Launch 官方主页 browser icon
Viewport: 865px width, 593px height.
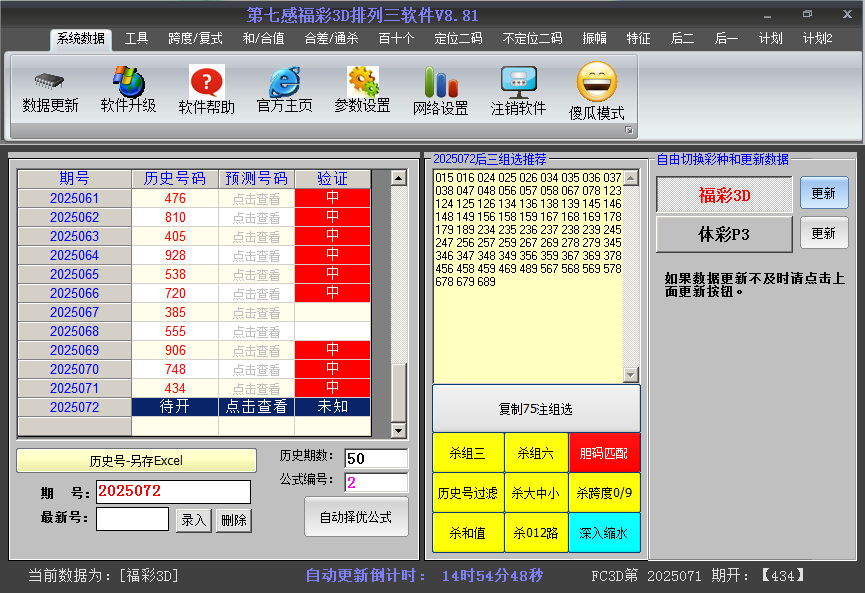pos(285,82)
